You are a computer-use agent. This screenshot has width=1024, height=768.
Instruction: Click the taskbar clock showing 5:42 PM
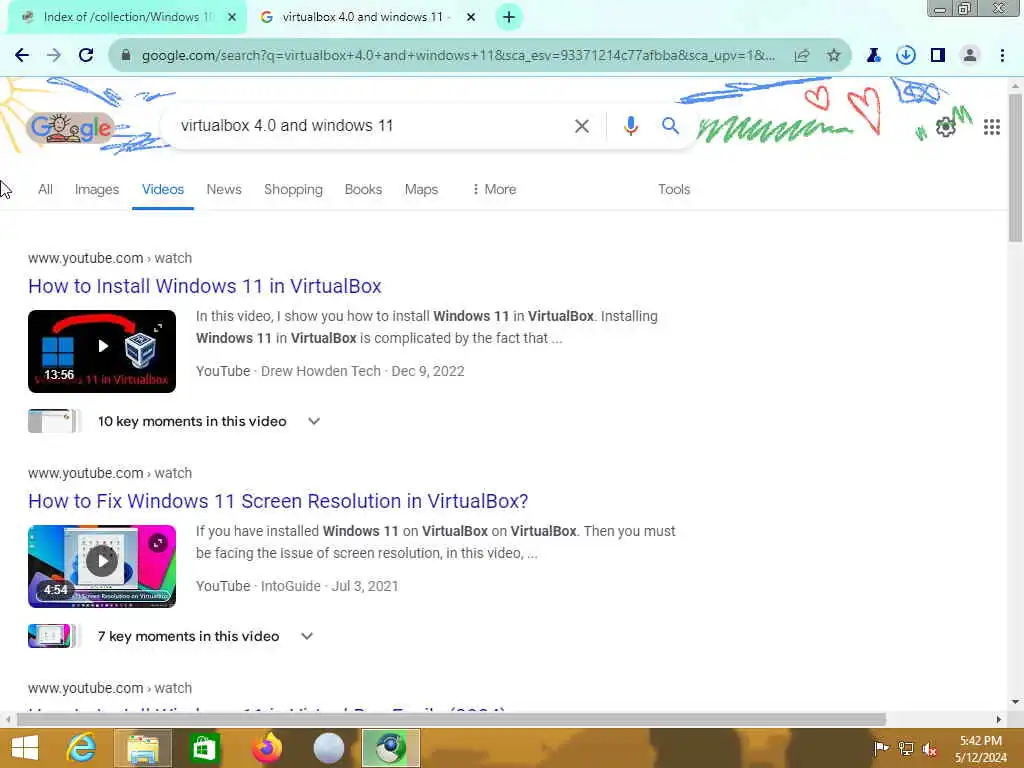click(981, 748)
